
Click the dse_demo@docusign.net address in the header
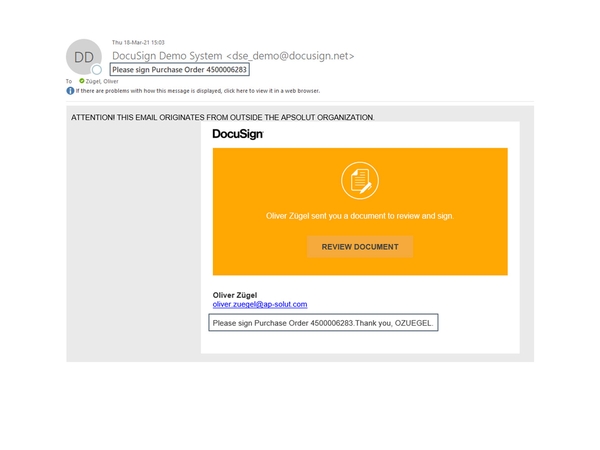click(x=290, y=56)
